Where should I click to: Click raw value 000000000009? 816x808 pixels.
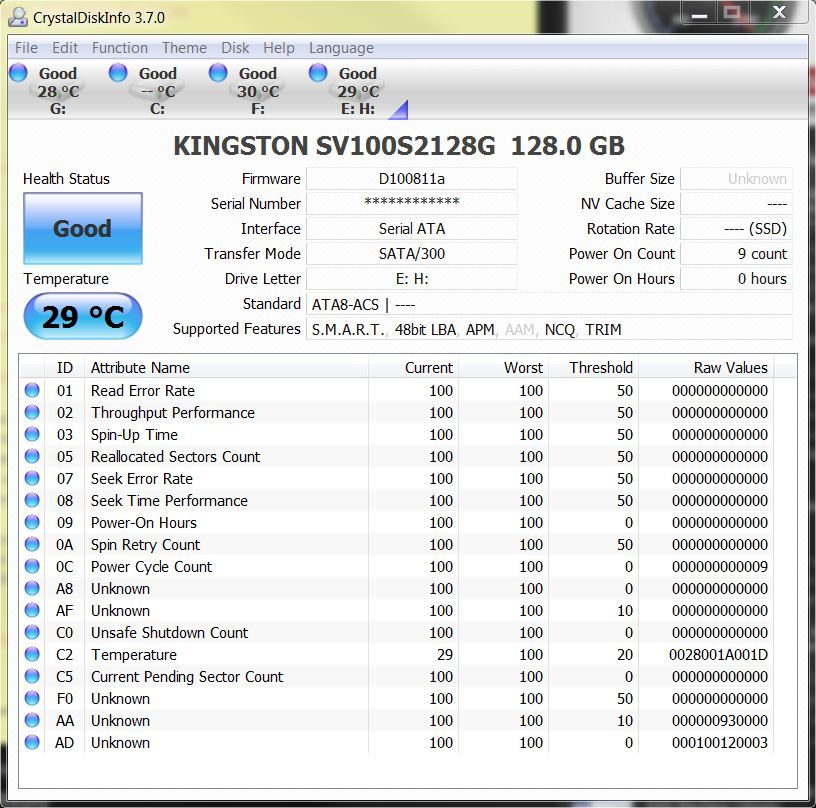tap(720, 567)
